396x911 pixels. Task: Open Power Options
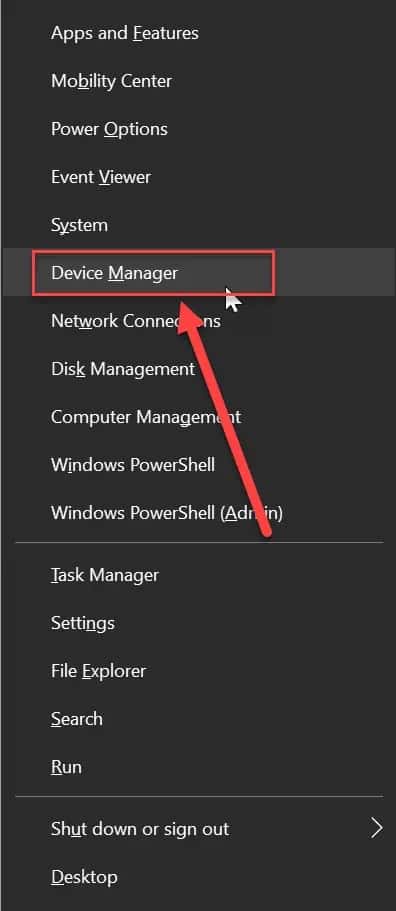click(198, 129)
